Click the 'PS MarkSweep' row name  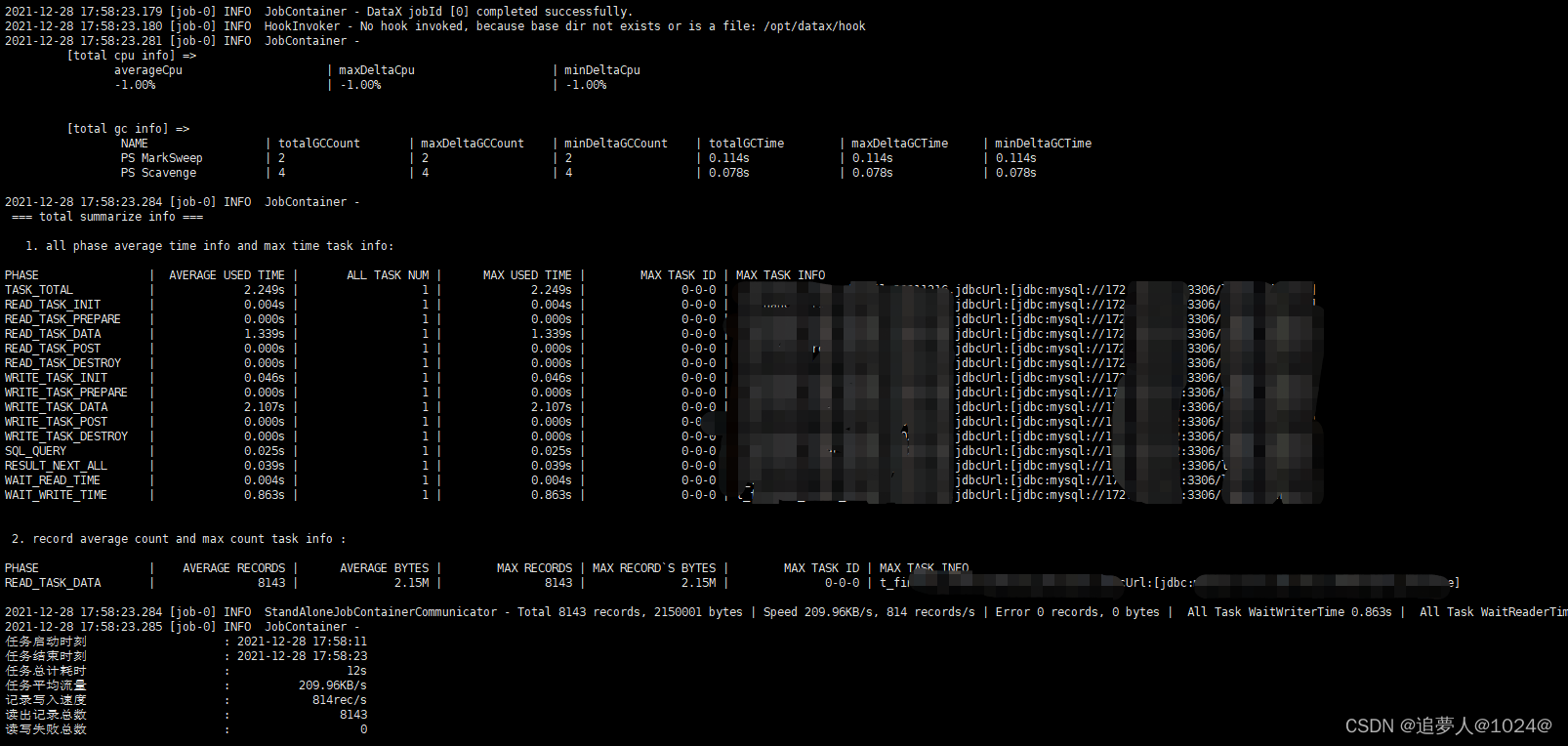point(162,158)
